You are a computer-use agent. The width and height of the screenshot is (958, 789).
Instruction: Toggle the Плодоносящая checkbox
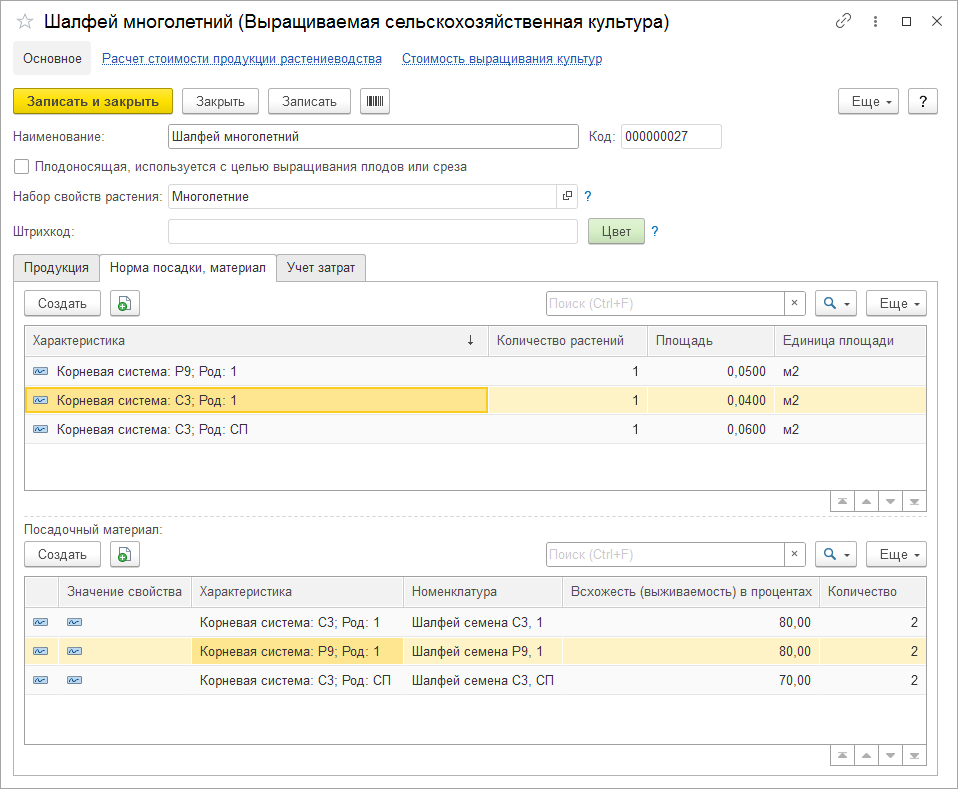22,167
